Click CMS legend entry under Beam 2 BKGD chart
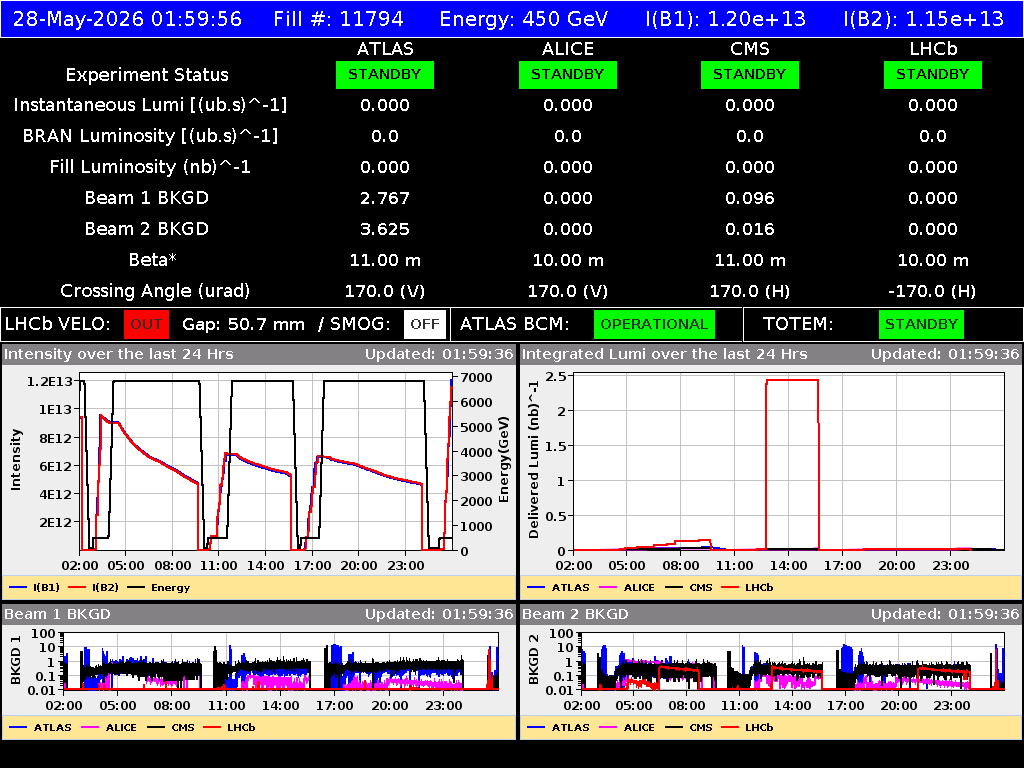 point(689,728)
